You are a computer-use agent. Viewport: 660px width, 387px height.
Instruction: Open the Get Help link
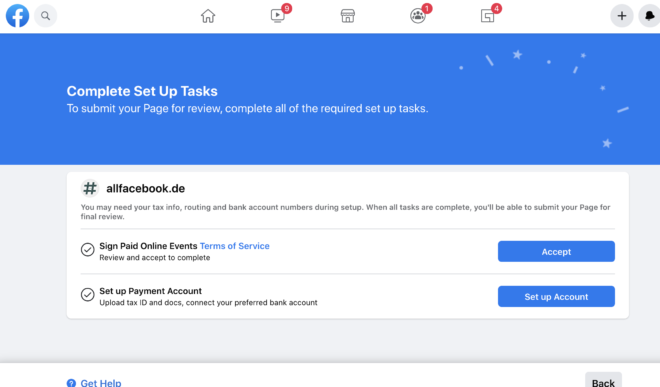pyautogui.click(x=101, y=383)
